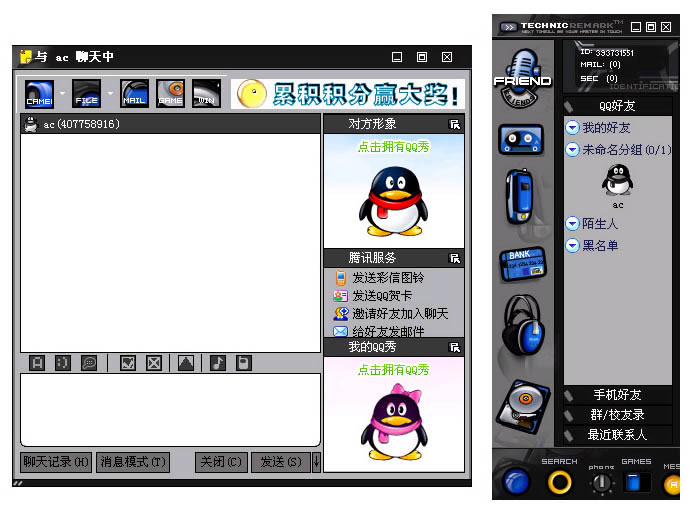Screen dimensions: 695x517
Task: Collapse the 对方形象 panel
Action: coord(455,125)
